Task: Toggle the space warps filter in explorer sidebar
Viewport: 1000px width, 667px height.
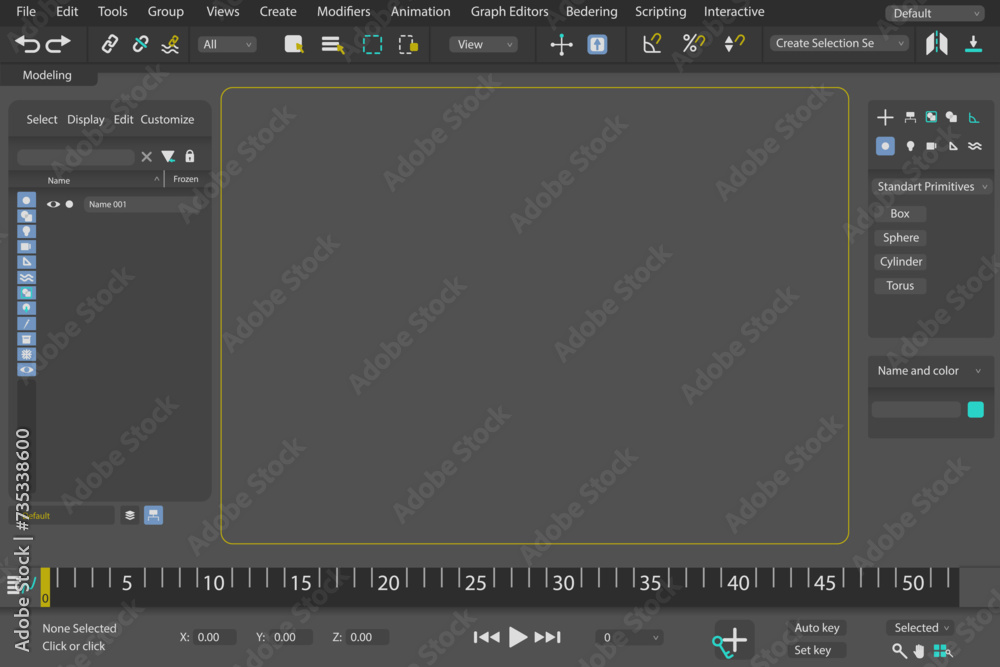Action: (x=26, y=277)
